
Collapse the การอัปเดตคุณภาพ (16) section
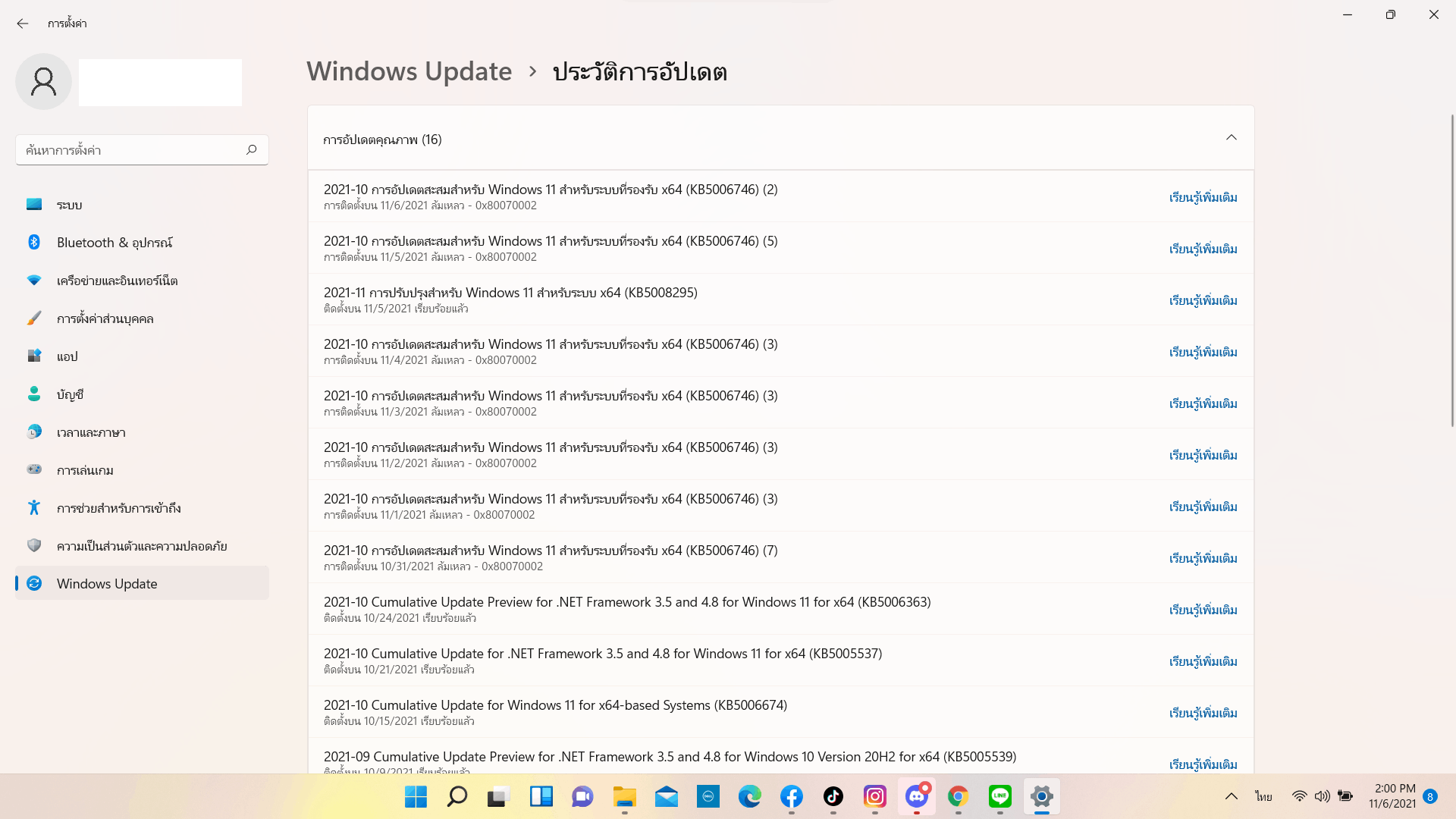[x=1231, y=138]
